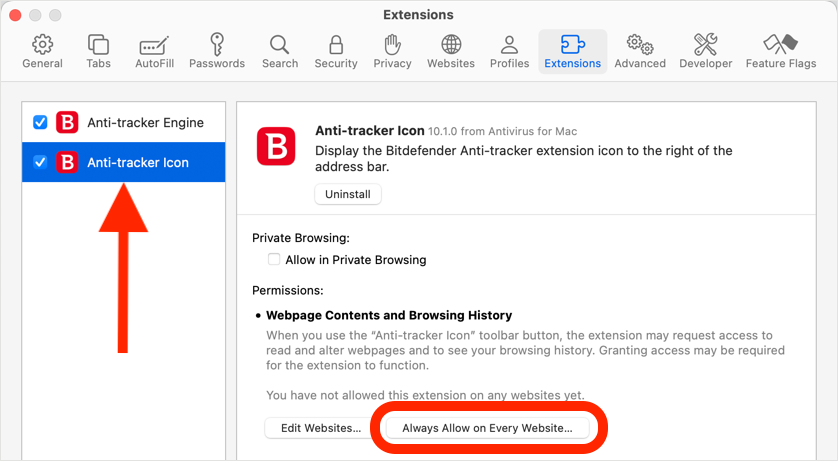Select the Anti-tracker Engine list row
This screenshot has height=461, width=838.
coord(123,122)
